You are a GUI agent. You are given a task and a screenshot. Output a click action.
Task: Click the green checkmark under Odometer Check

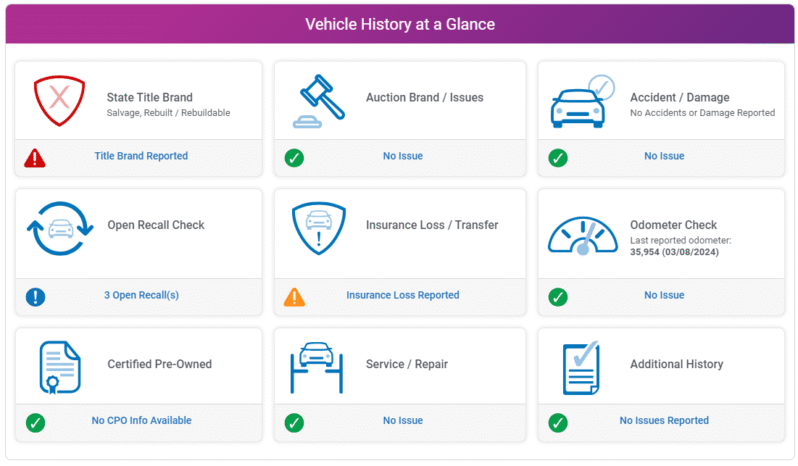[x=558, y=296]
